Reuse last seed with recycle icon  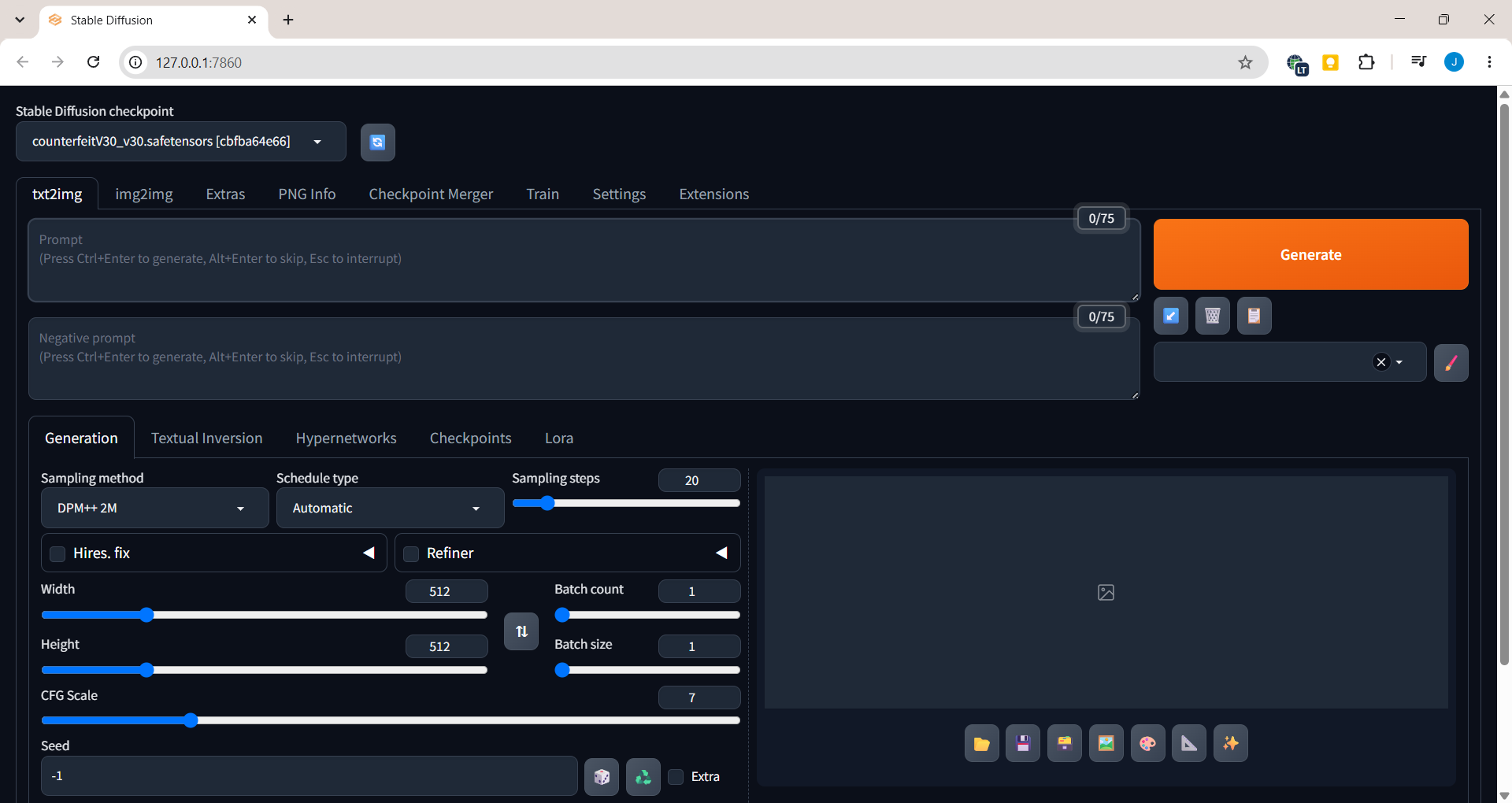[643, 777]
